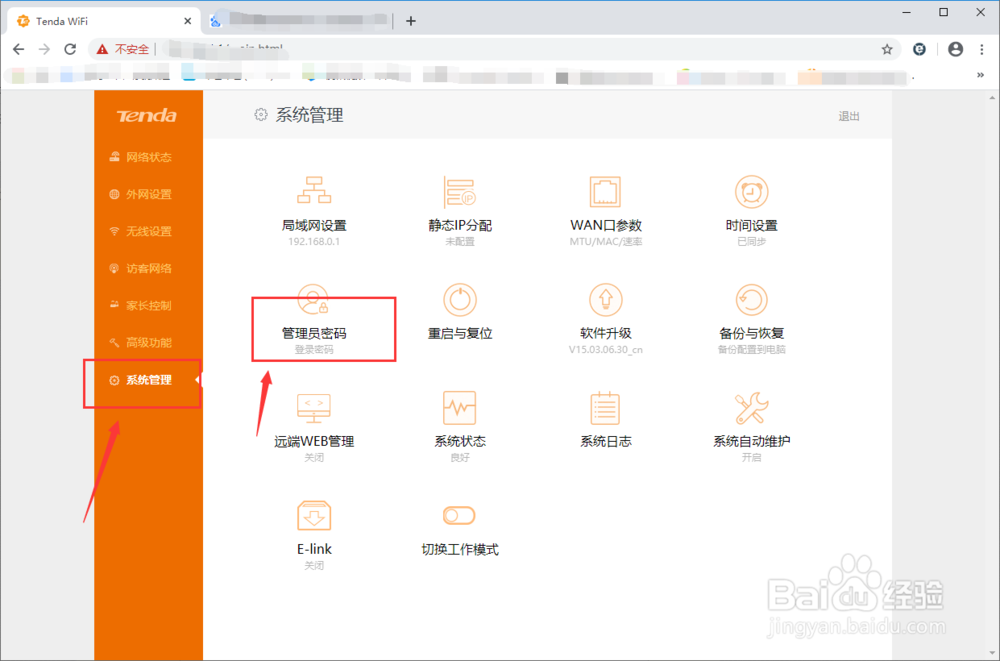Image resolution: width=1000 pixels, height=661 pixels.
Task: Click the 登录密码 subtitle text
Action: (x=314, y=350)
